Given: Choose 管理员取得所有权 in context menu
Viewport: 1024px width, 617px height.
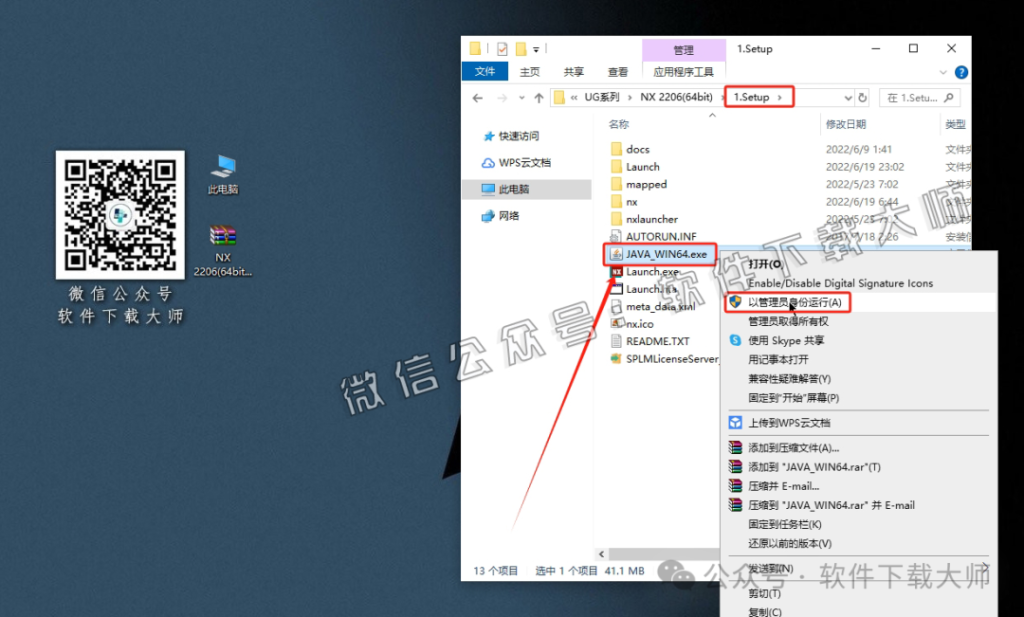Looking at the screenshot, I should tap(788, 321).
